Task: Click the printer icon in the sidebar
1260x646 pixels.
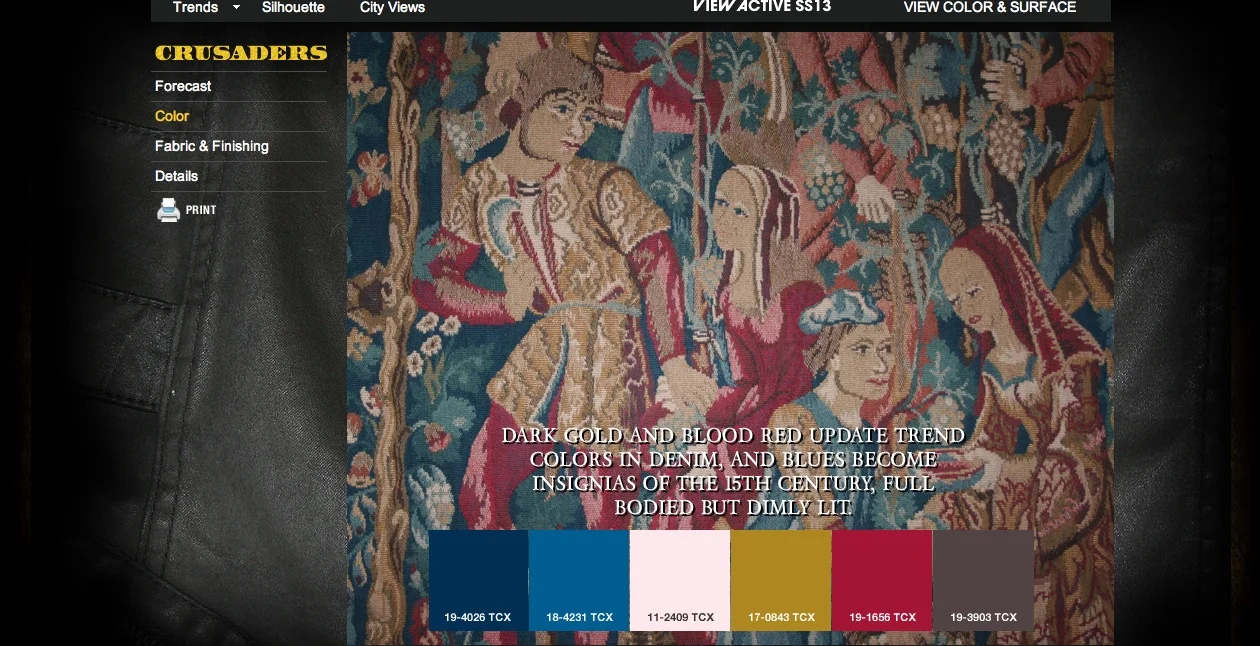Action: pos(168,210)
